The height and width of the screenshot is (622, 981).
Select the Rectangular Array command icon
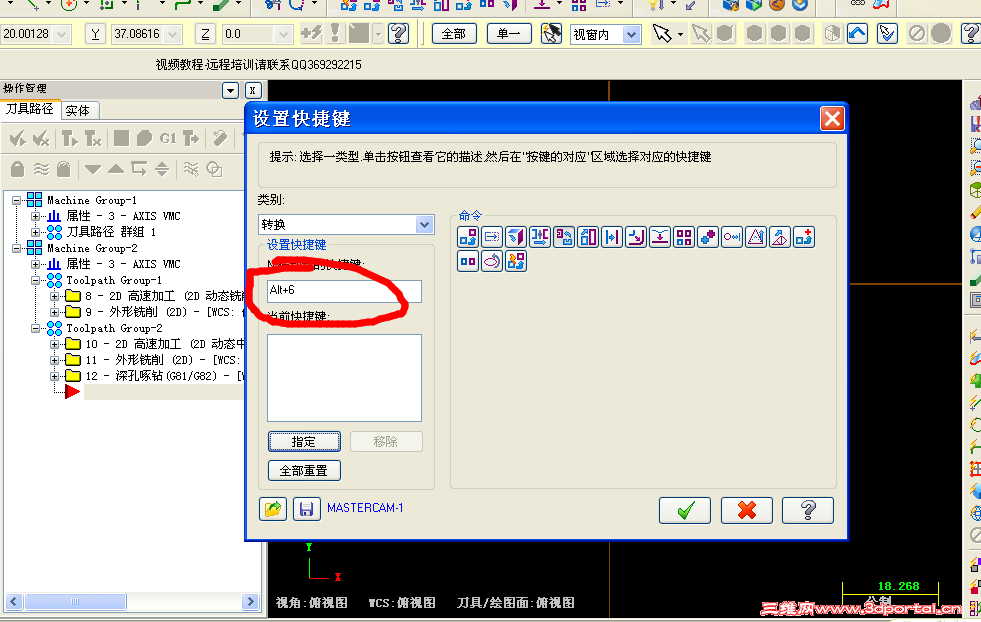pyautogui.click(x=684, y=237)
